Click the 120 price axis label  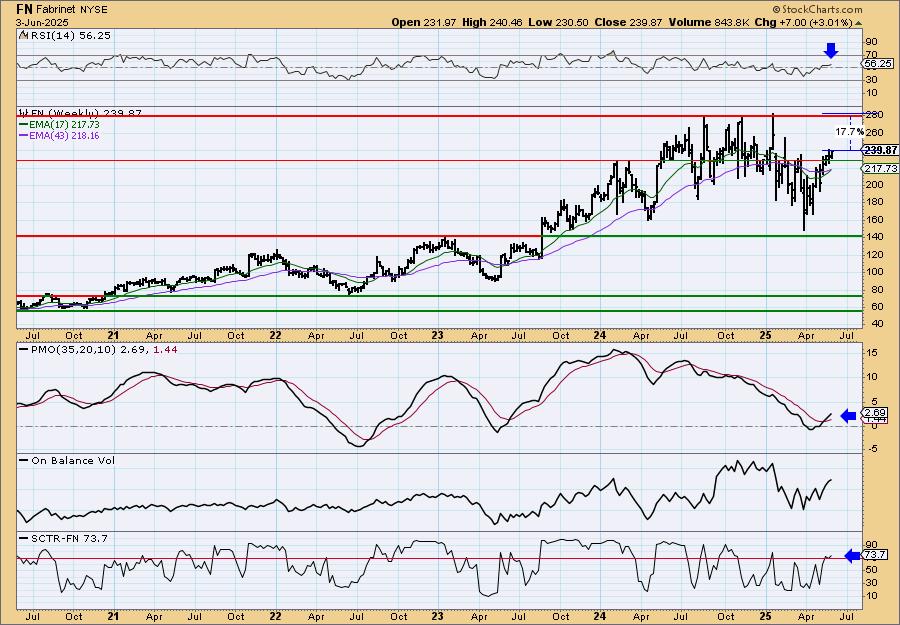click(x=874, y=254)
